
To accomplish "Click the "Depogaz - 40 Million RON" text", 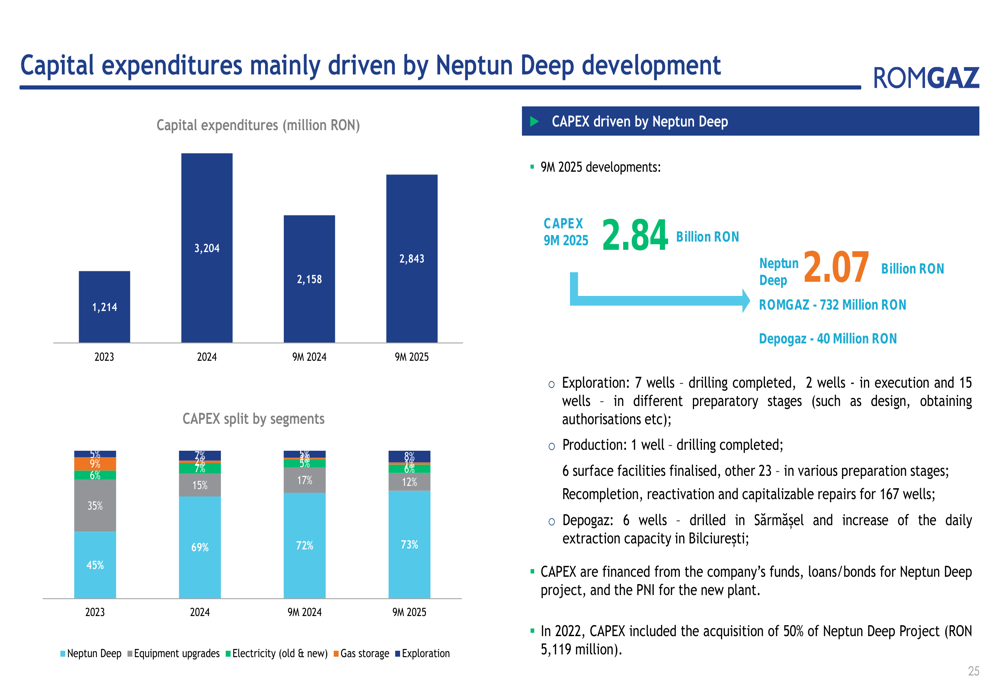I will pyautogui.click(x=827, y=339).
